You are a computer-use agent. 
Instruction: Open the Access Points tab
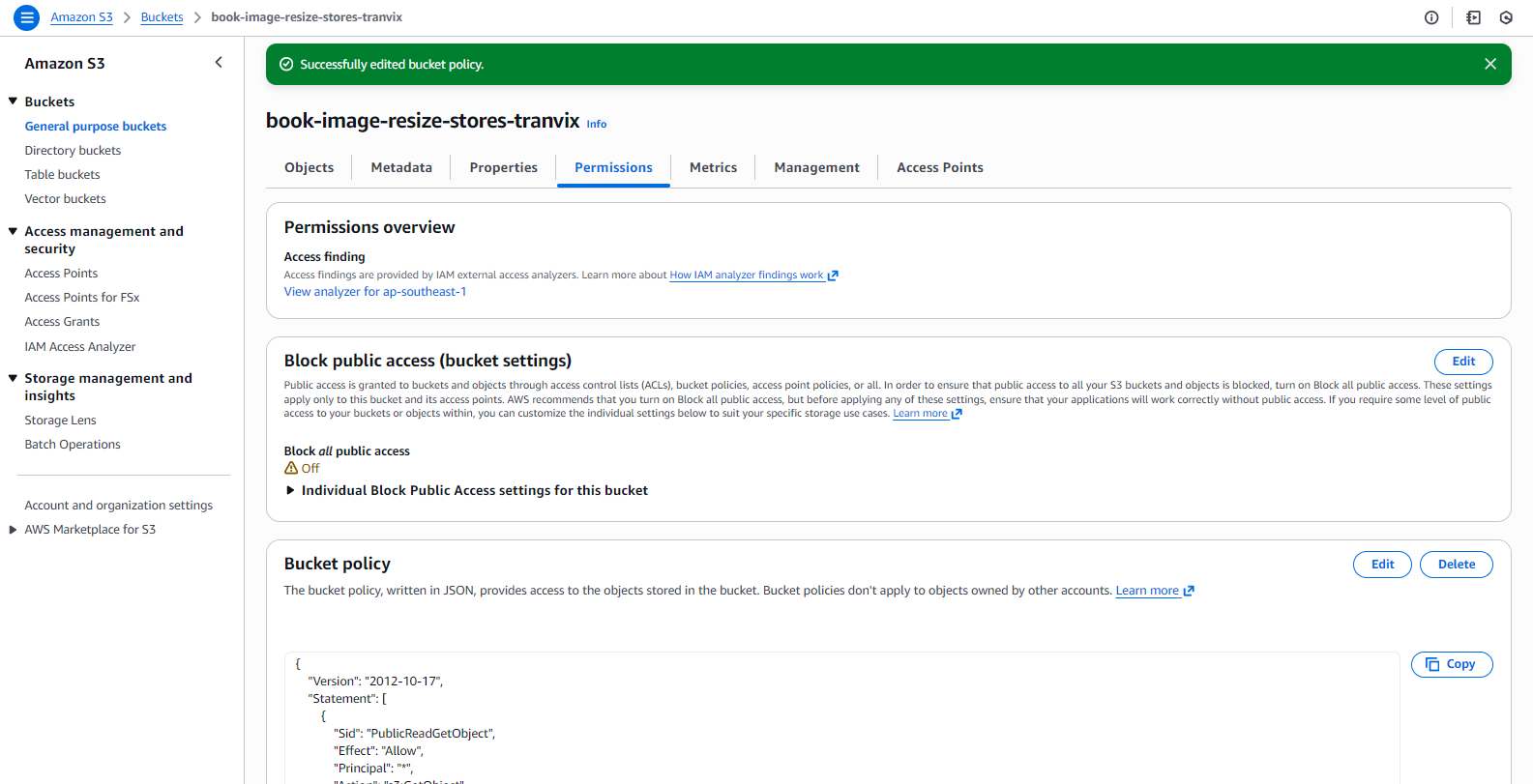pos(940,167)
